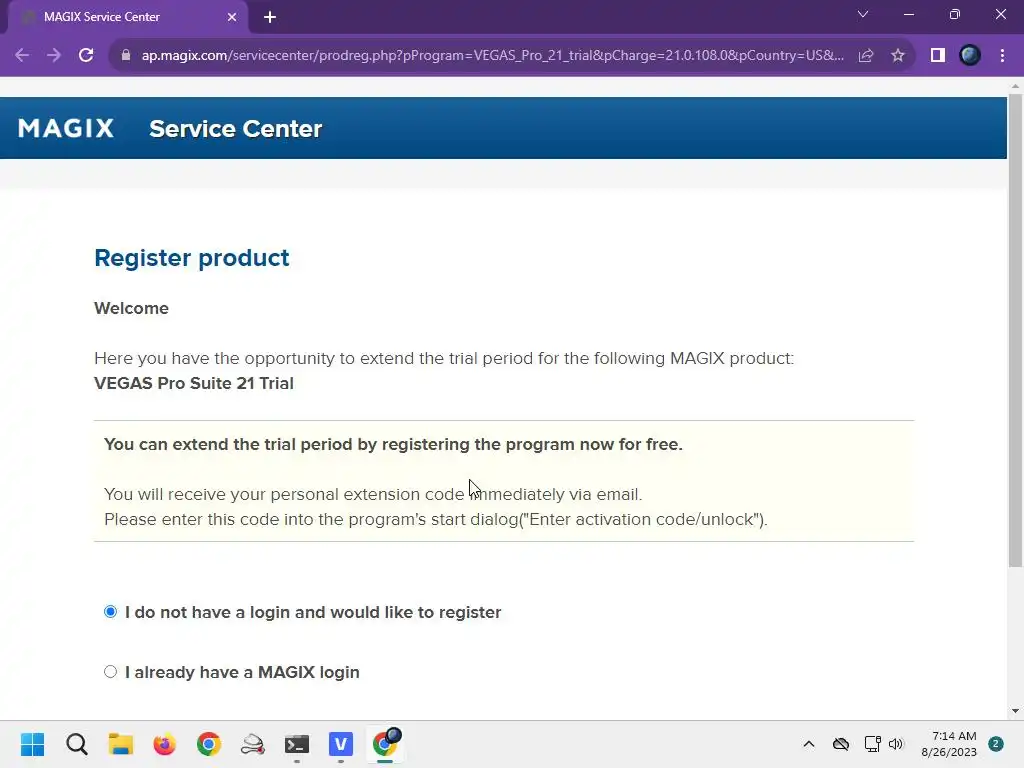Click the MAGIX logo

coord(66,128)
